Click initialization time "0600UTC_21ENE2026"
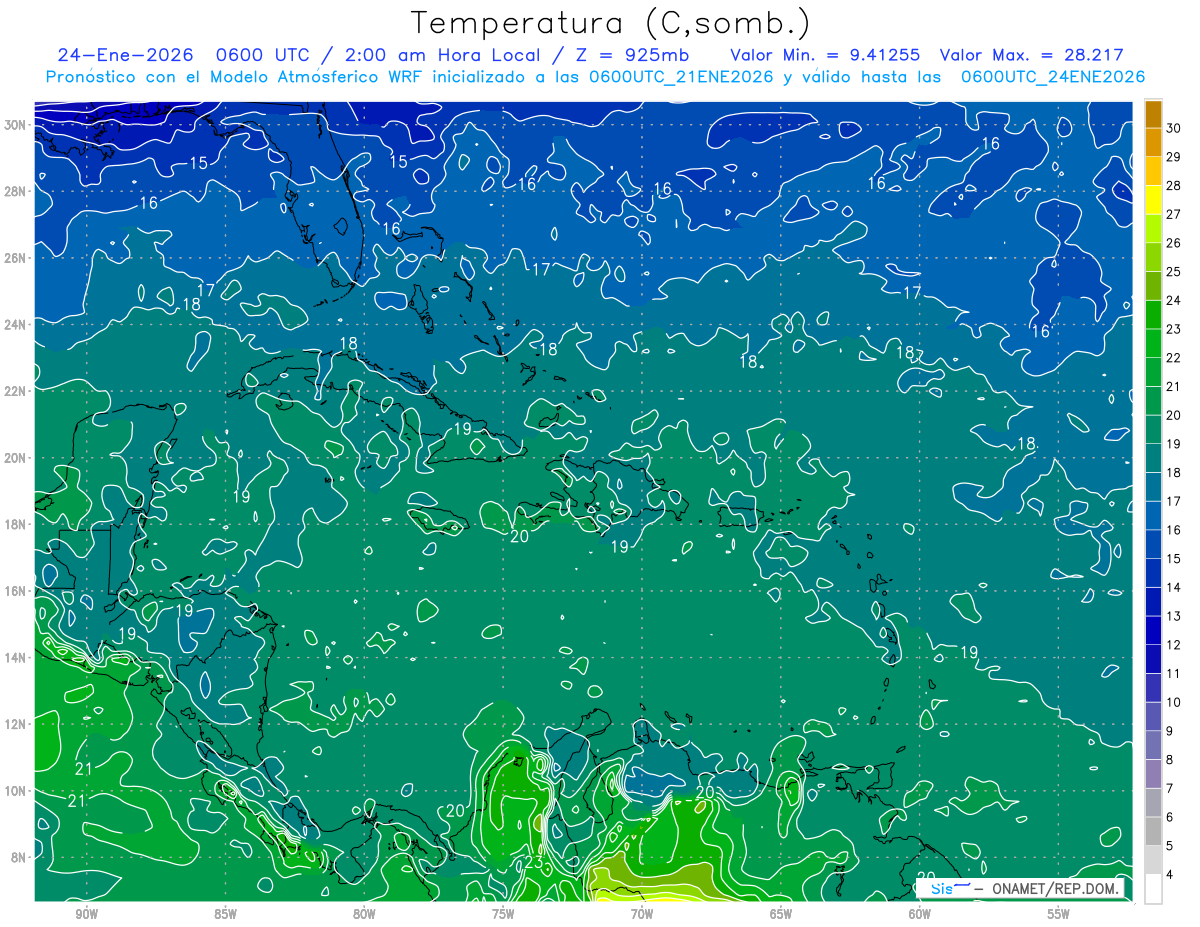This screenshot has height=927, width=1200. click(x=681, y=76)
